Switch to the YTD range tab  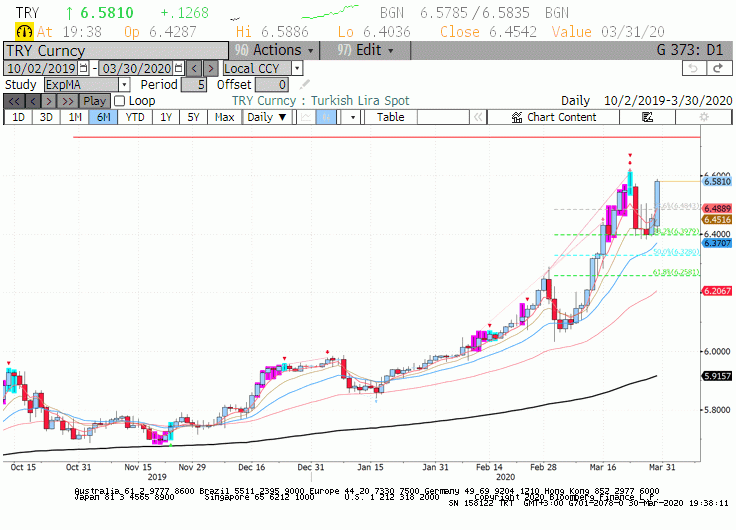point(135,117)
